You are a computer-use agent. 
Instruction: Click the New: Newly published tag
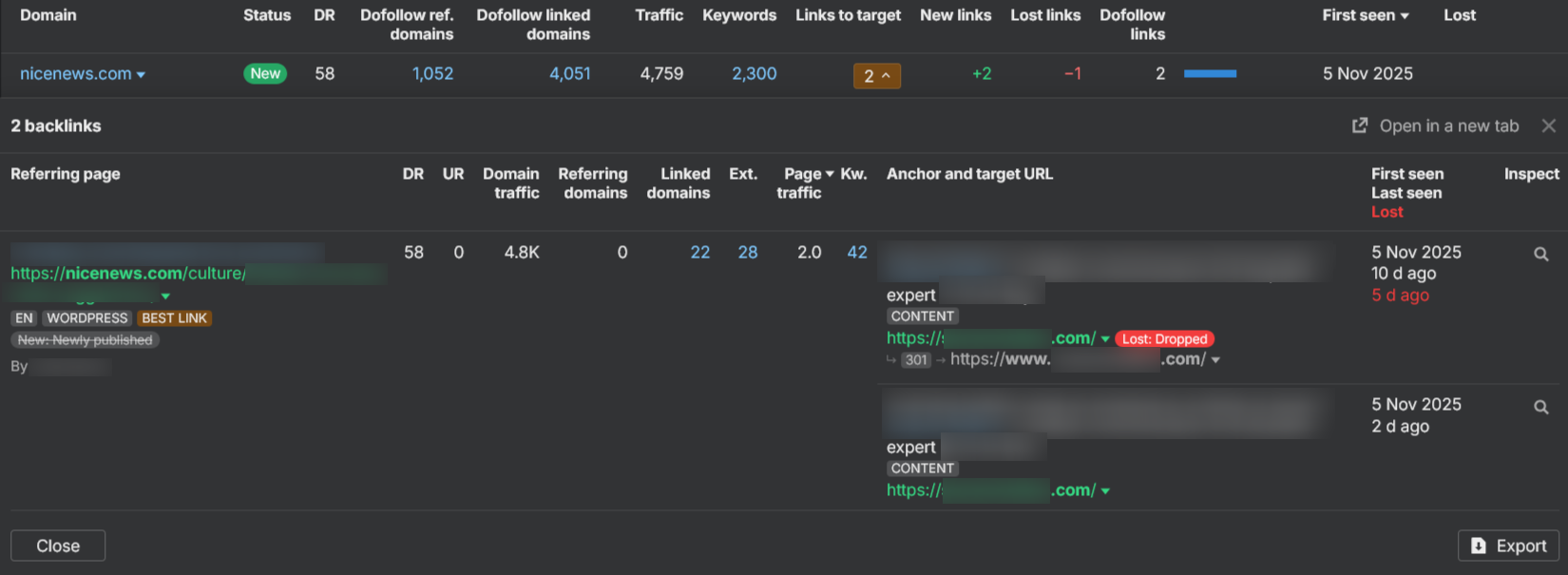(x=85, y=340)
